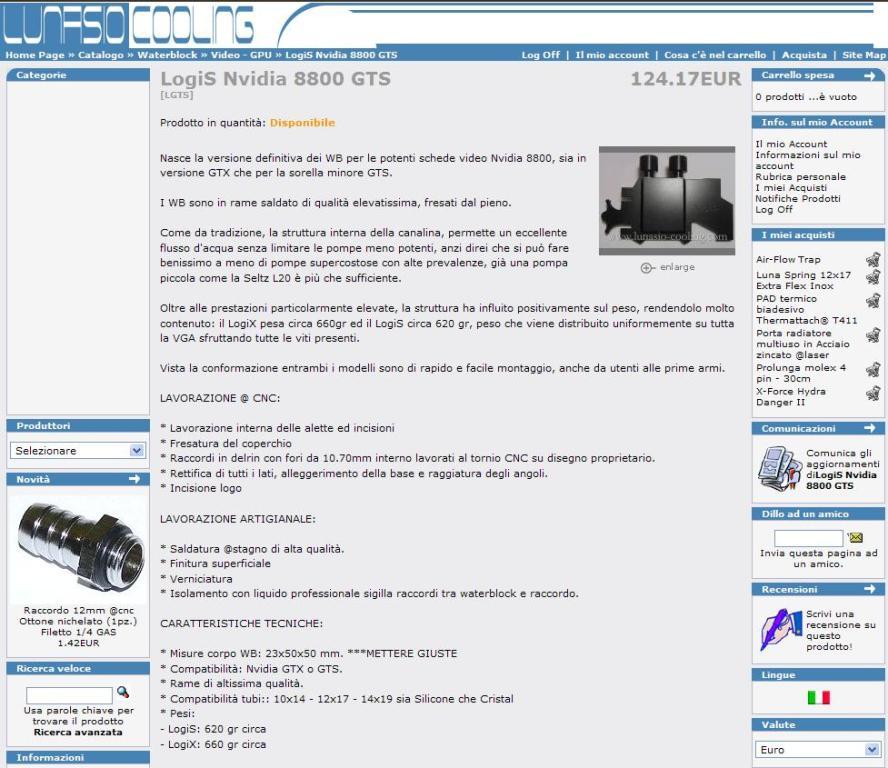The image size is (888, 768).
Task: Open I miei Acquisti link
Action: point(791,187)
